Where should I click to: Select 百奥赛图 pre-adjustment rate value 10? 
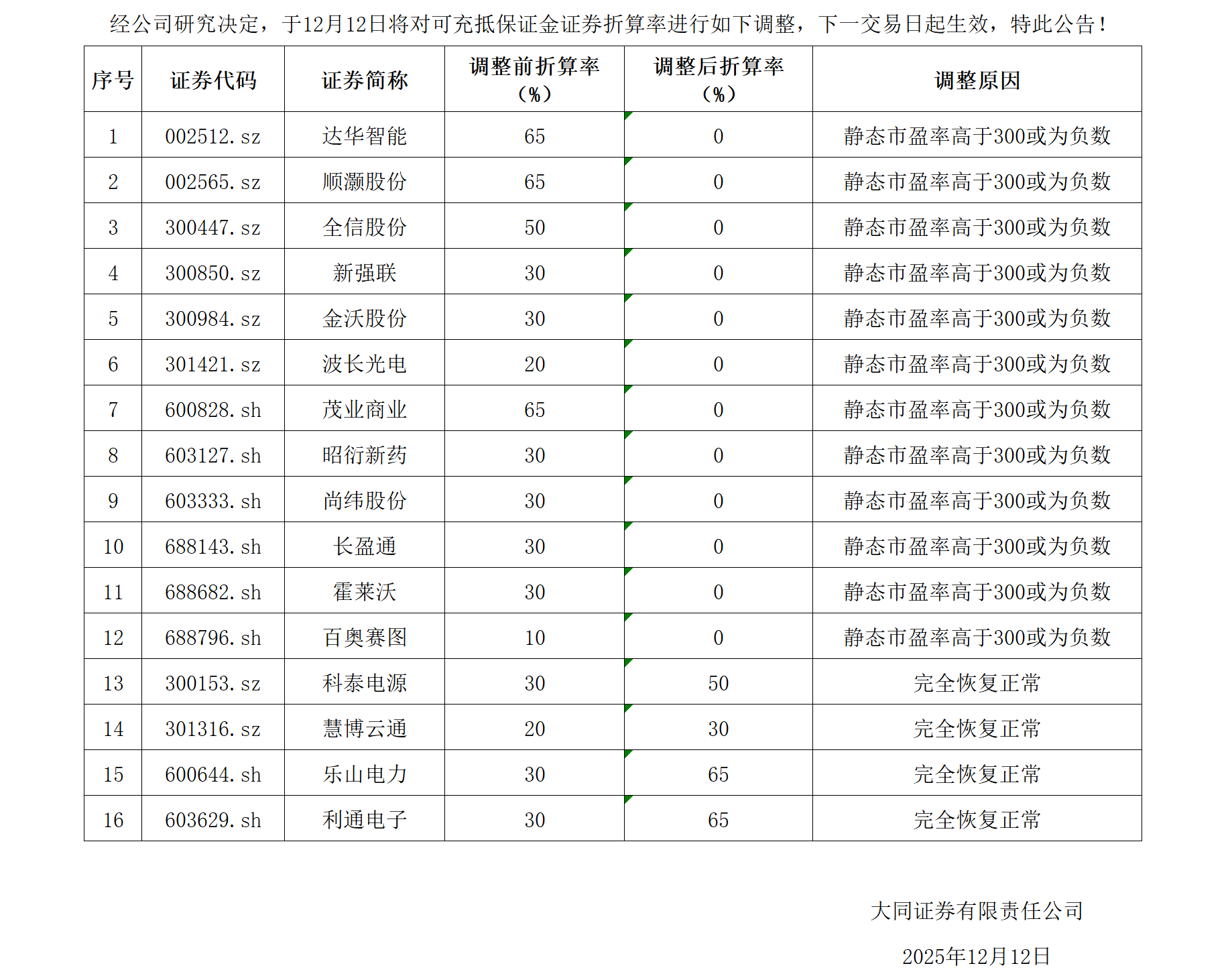point(534,637)
